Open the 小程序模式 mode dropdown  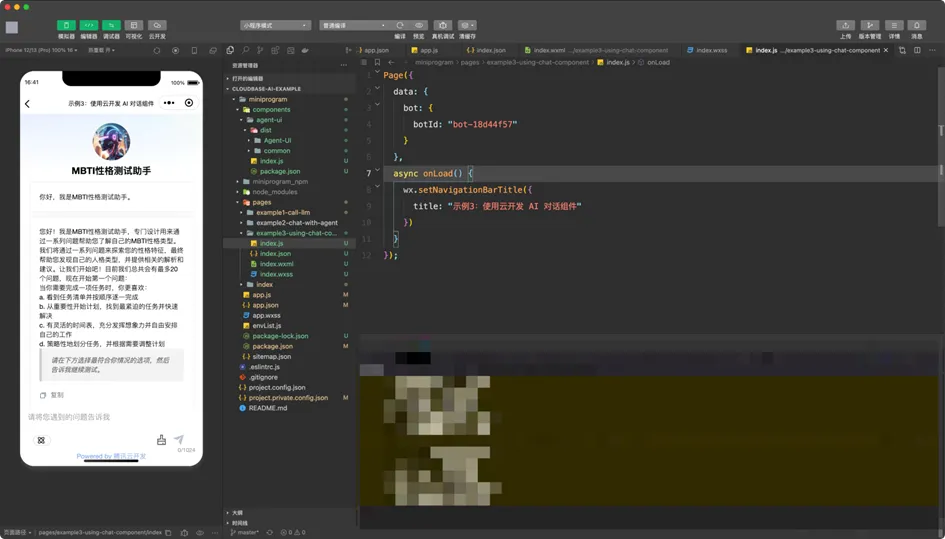275,25
